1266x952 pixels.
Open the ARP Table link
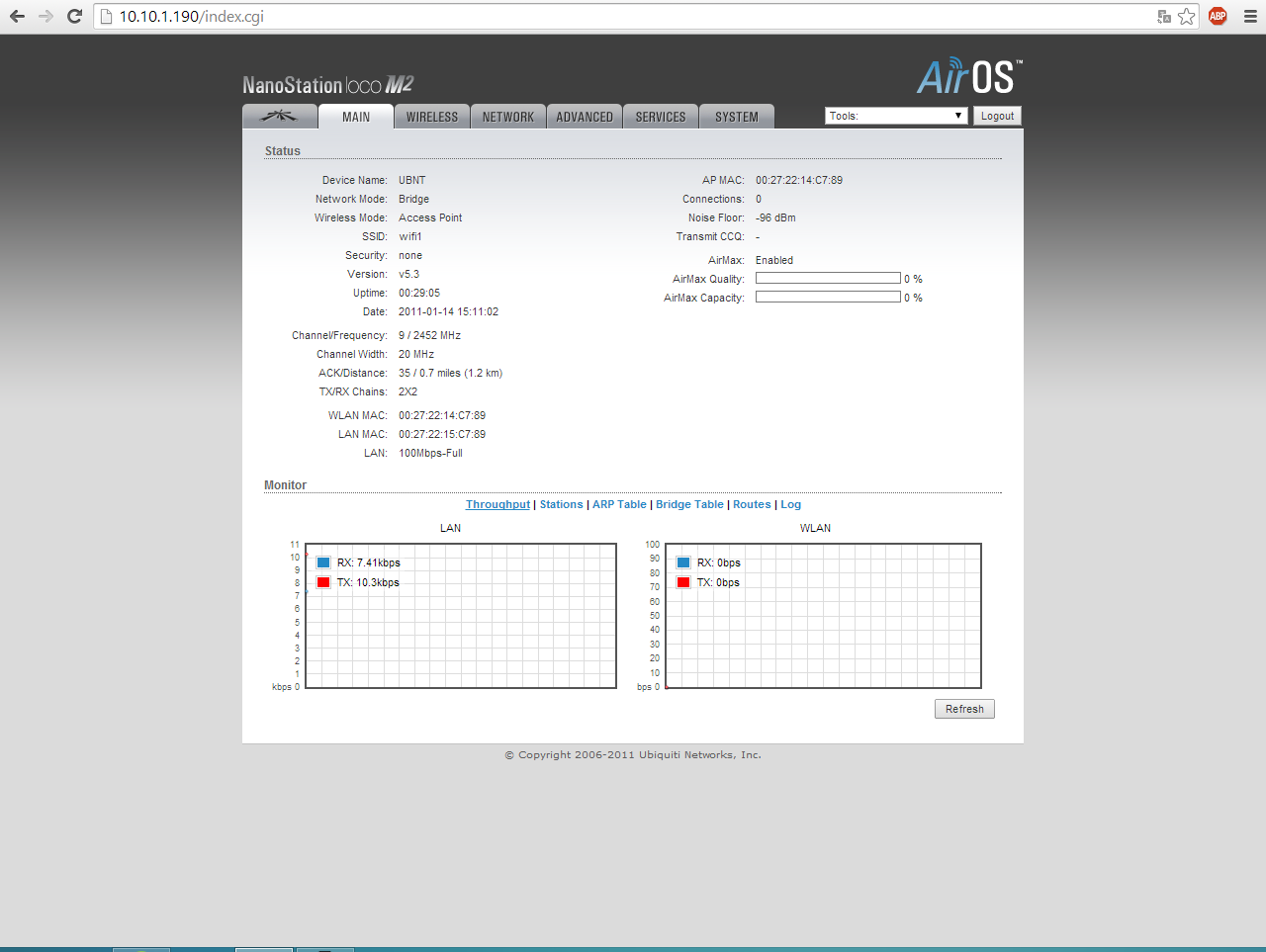(x=619, y=504)
